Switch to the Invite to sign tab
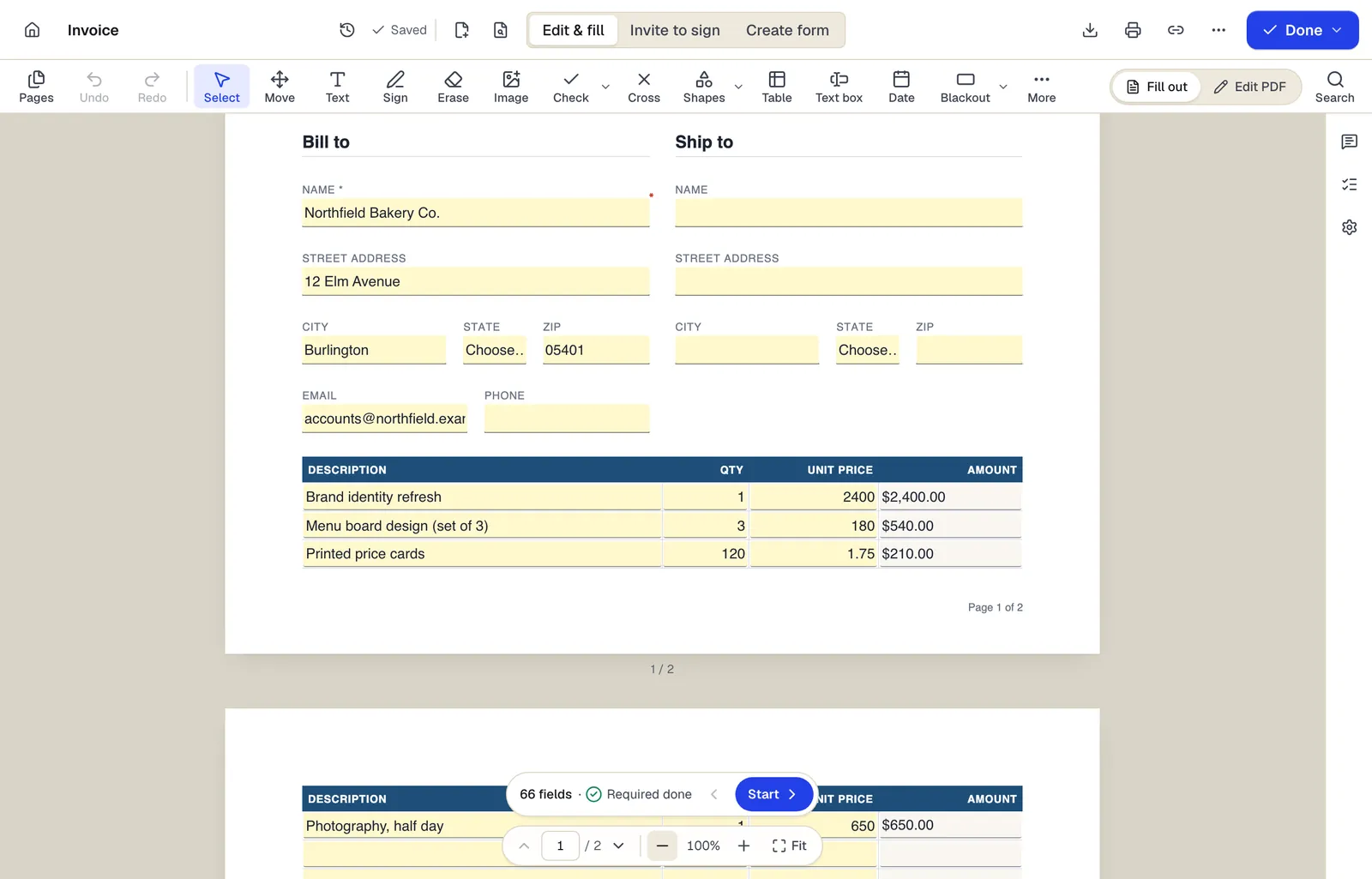1372x879 pixels. tap(675, 30)
